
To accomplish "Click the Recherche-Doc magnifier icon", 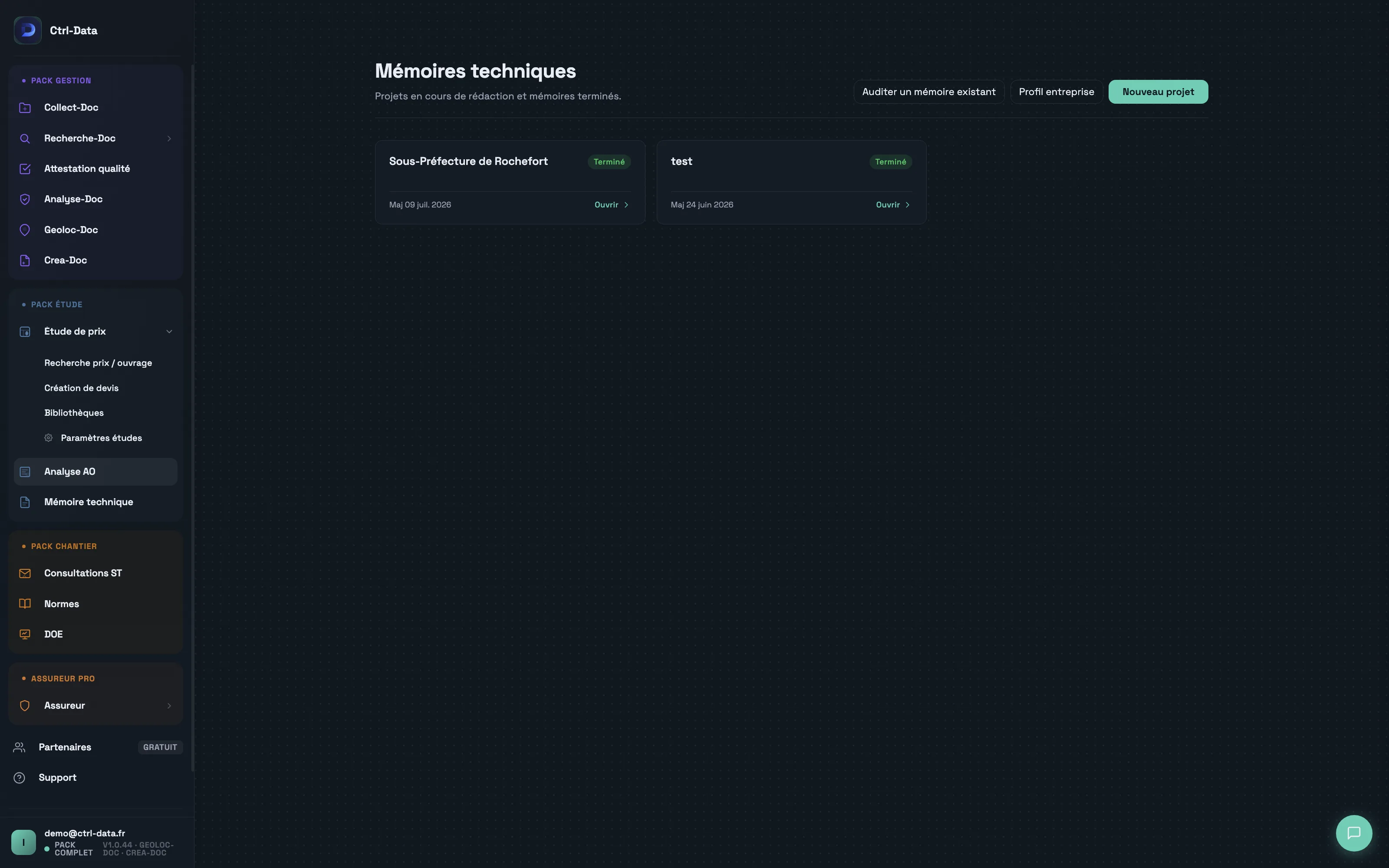I will click(x=25, y=138).
